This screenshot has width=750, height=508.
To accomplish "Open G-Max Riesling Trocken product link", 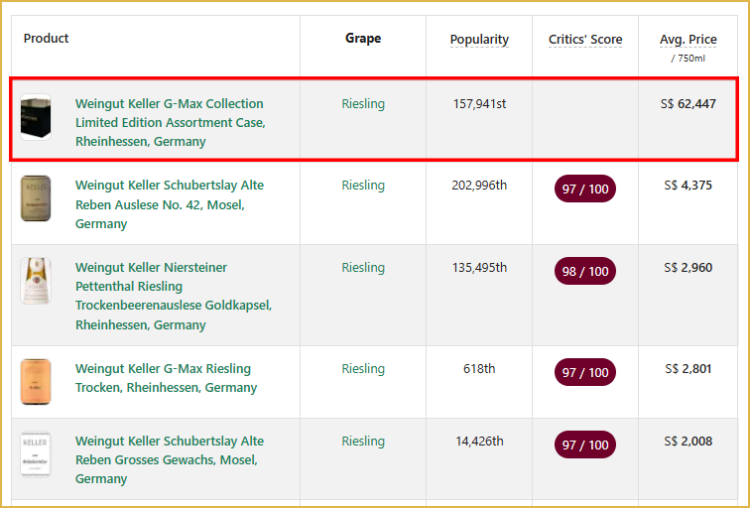I will point(166,378).
